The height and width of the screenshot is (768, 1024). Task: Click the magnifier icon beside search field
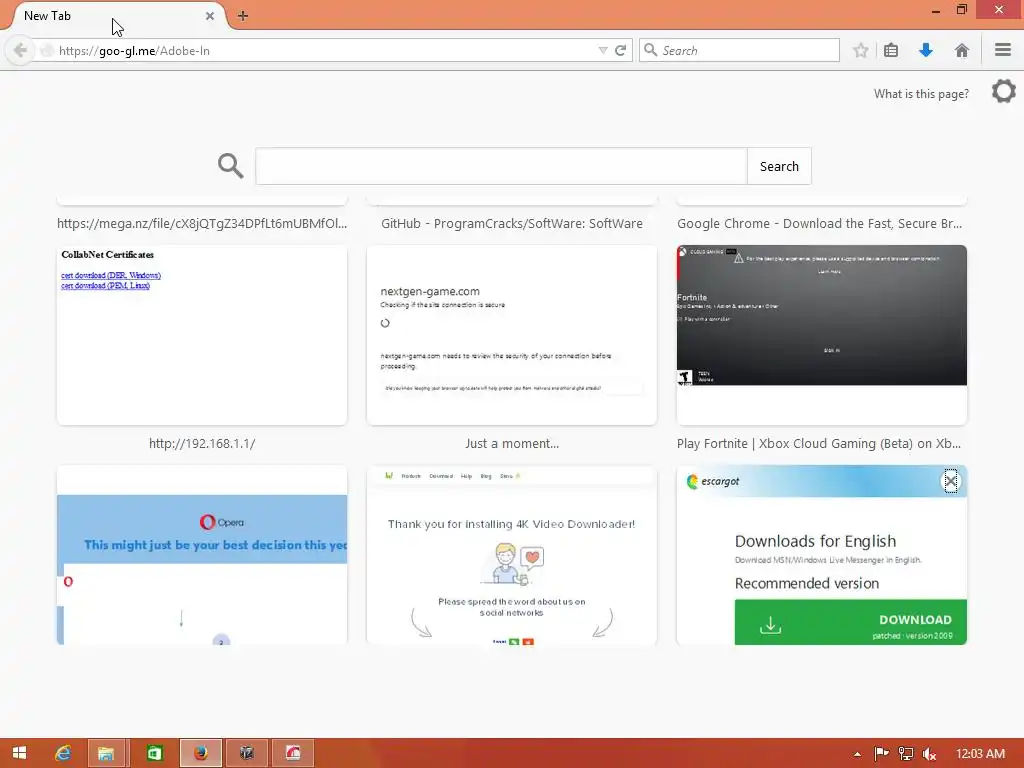[x=231, y=166]
